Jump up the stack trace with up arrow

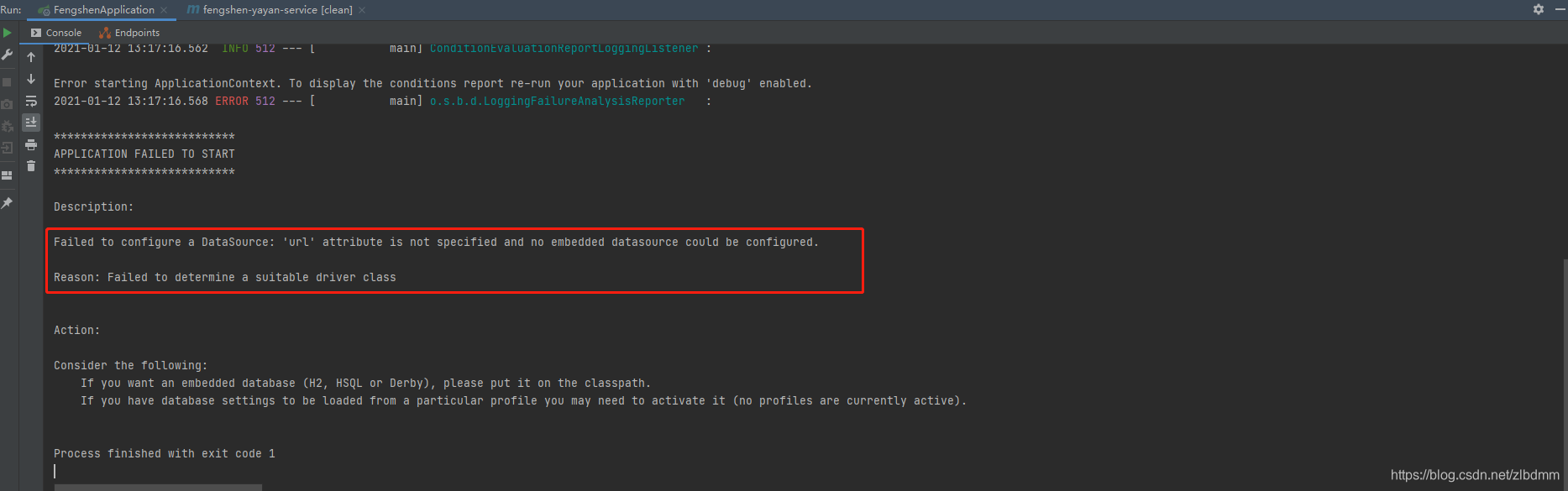click(x=31, y=57)
